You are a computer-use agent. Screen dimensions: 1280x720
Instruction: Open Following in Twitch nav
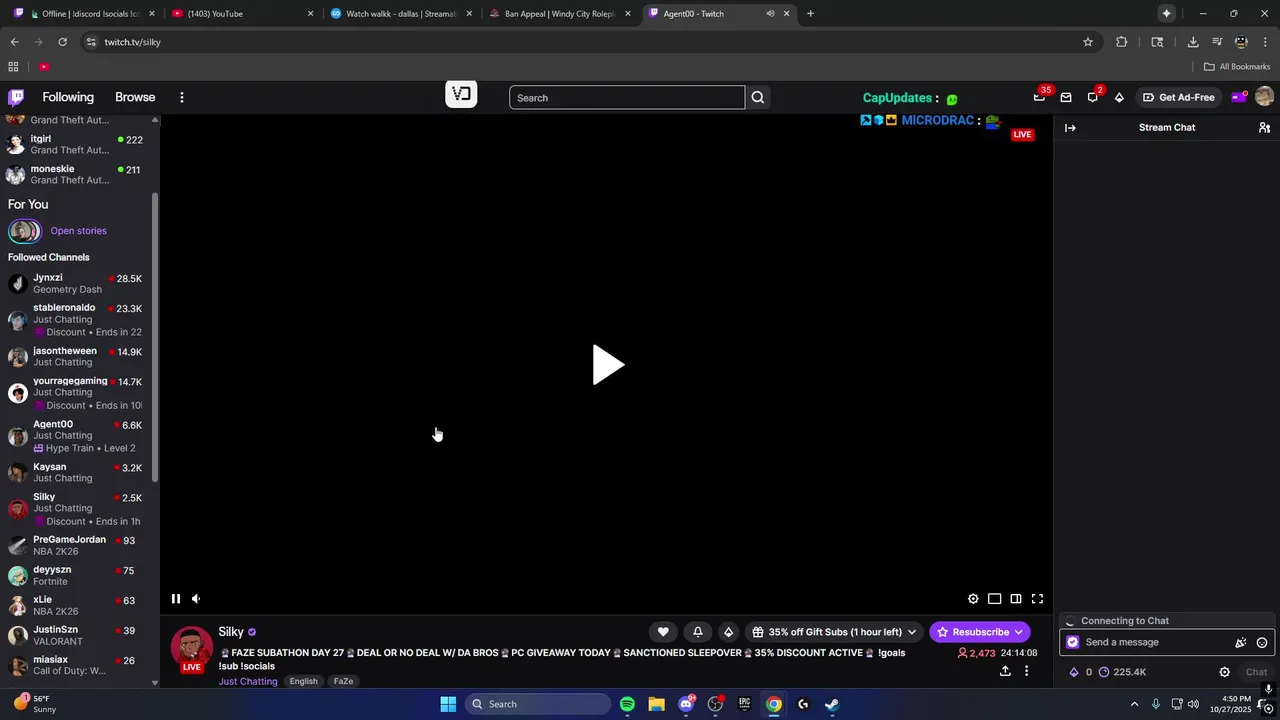pyautogui.click(x=68, y=97)
